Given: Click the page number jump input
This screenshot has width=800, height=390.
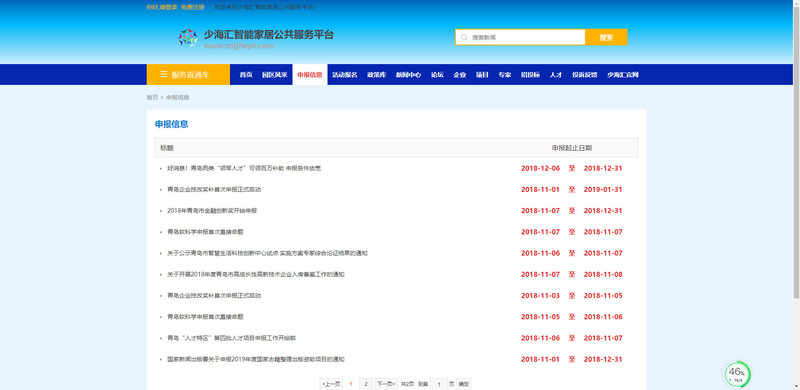Looking at the screenshot, I should click(439, 384).
